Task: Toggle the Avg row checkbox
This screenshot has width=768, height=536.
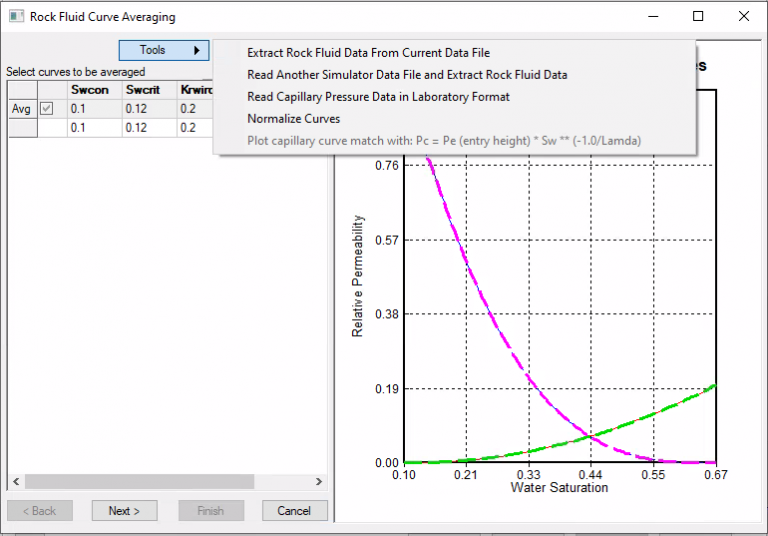Action: pos(46,109)
